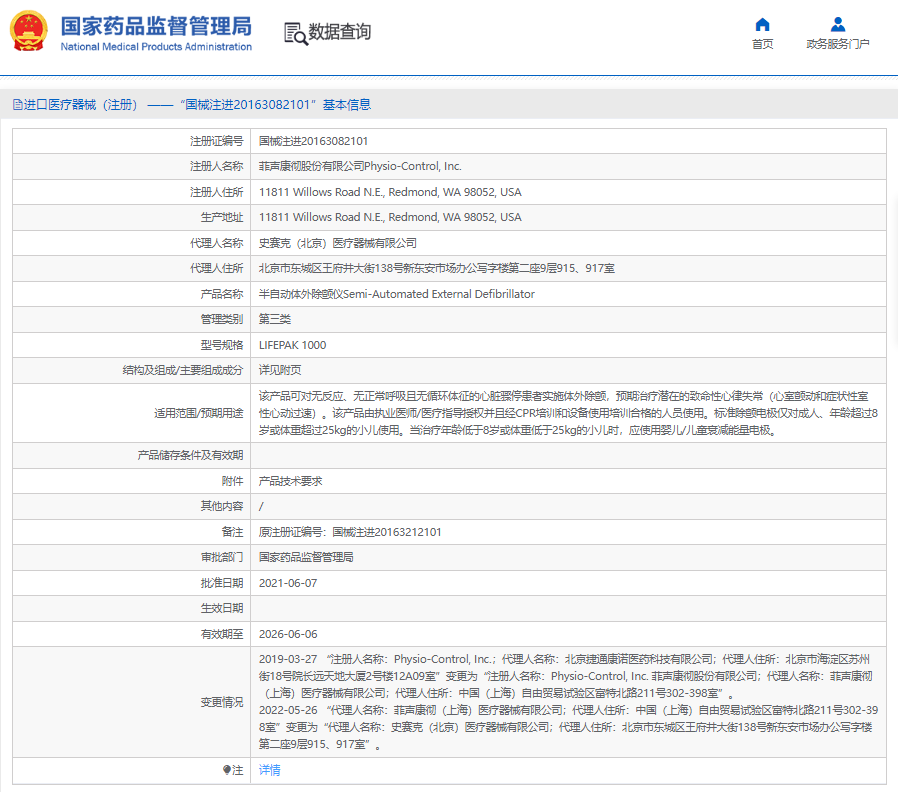Select the 管理类别 field label
This screenshot has height=792, width=898.
click(x=222, y=319)
